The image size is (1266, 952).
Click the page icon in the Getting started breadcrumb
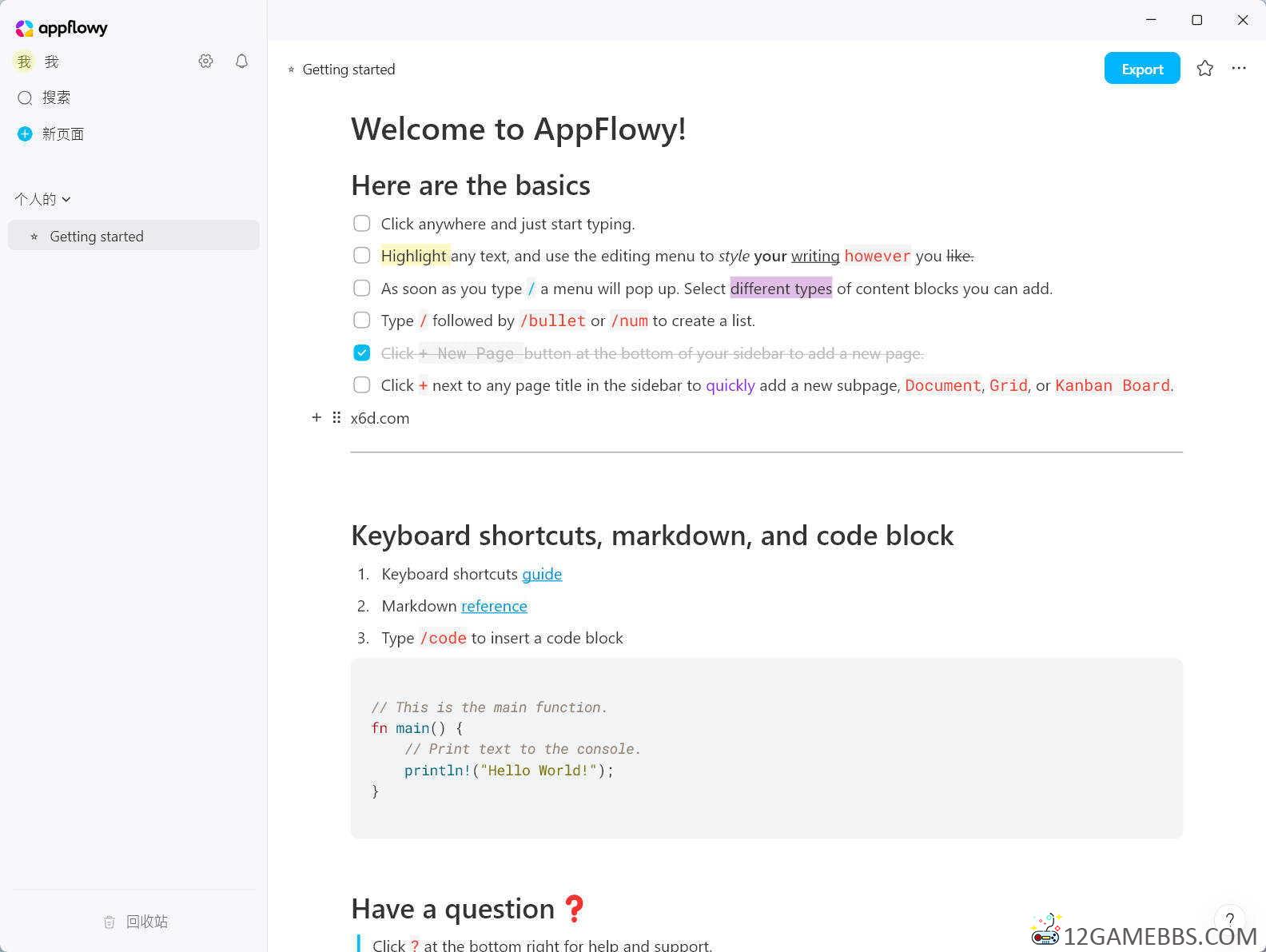(291, 70)
